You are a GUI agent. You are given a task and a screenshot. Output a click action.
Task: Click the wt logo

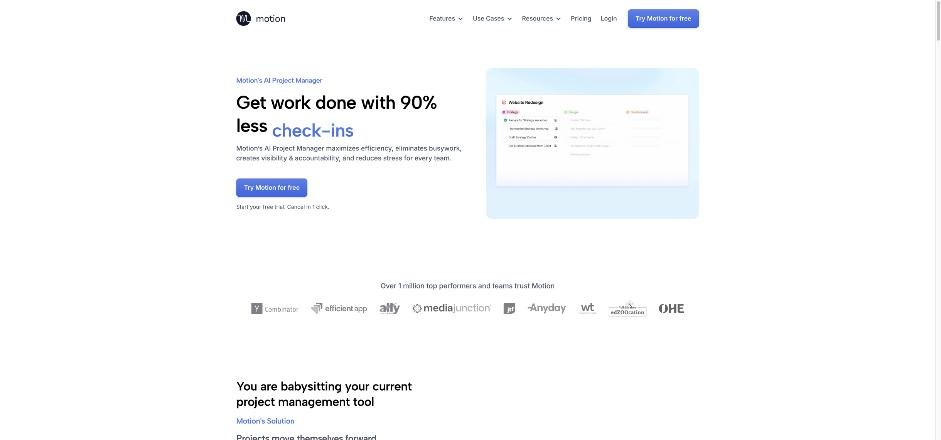588,308
